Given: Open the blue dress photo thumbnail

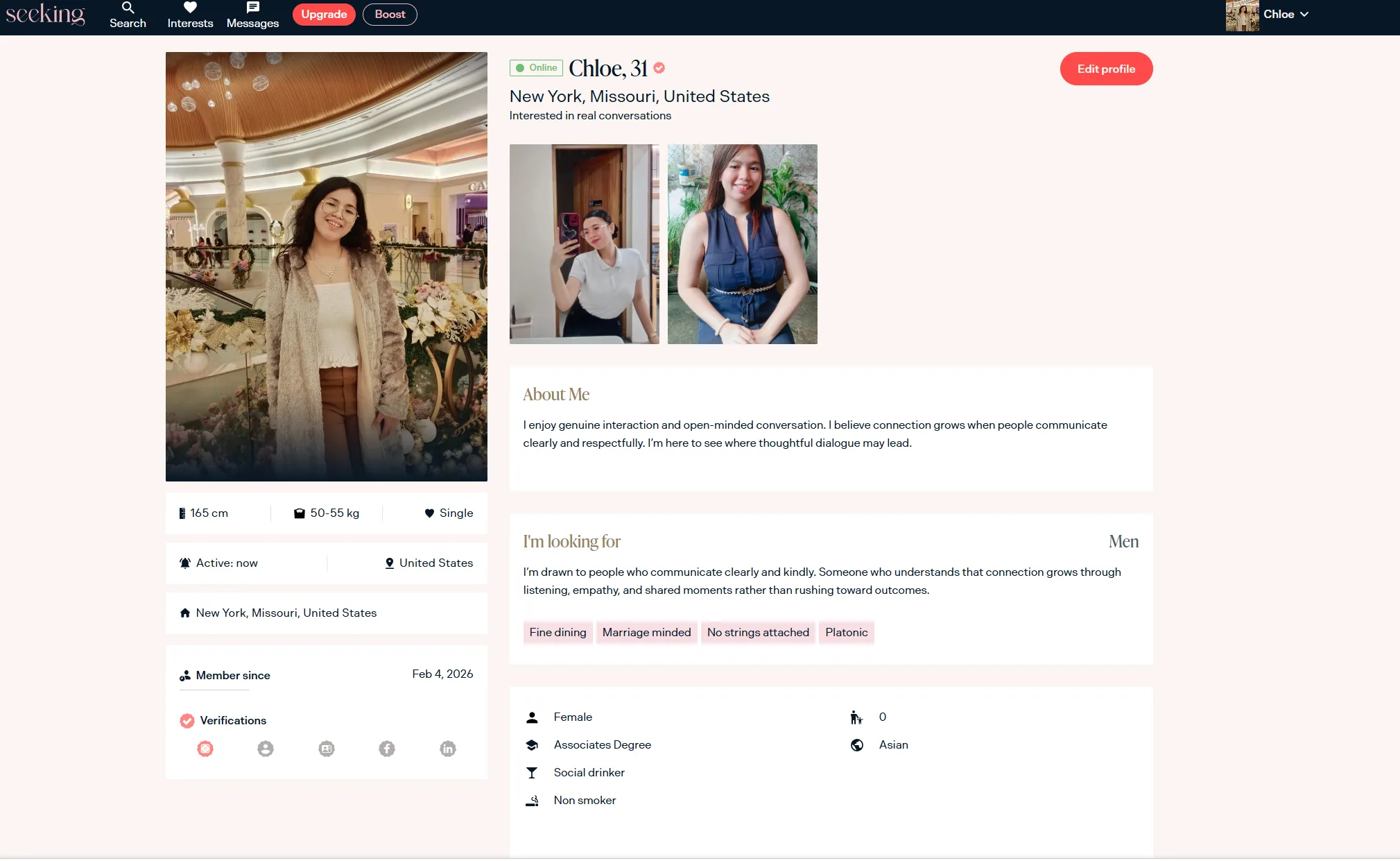Looking at the screenshot, I should (x=742, y=244).
